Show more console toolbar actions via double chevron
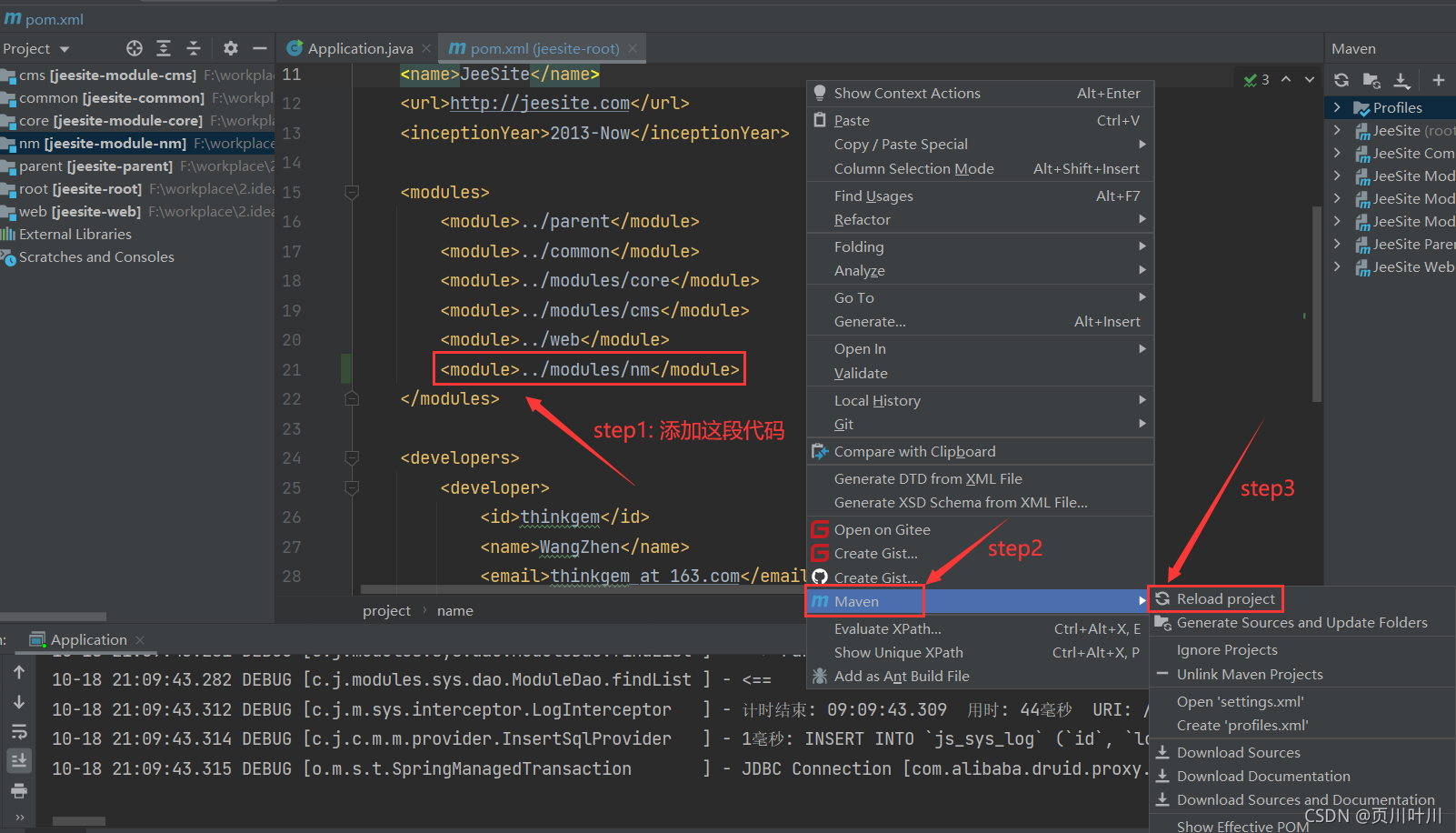Viewport: 1456px width, 833px height. pyautogui.click(x=19, y=818)
